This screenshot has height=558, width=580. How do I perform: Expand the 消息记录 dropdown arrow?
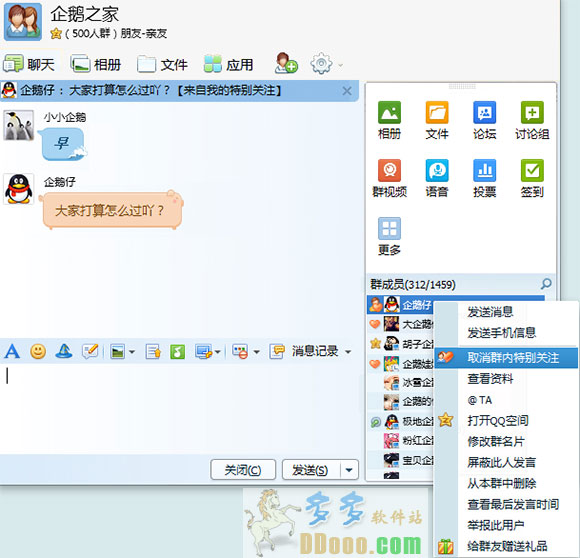click(x=348, y=352)
